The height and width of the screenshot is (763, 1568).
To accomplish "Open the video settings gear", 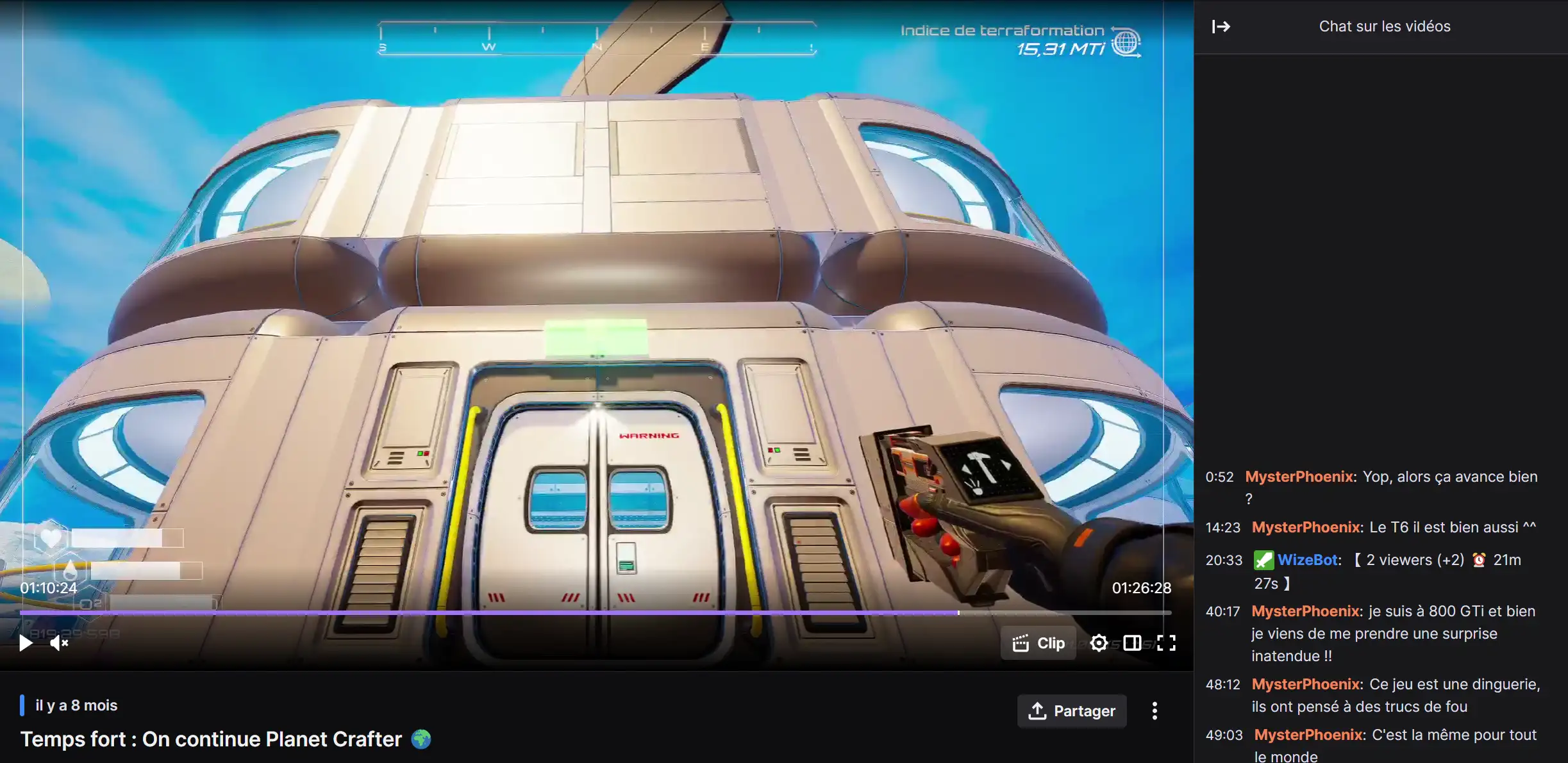I will [1099, 643].
